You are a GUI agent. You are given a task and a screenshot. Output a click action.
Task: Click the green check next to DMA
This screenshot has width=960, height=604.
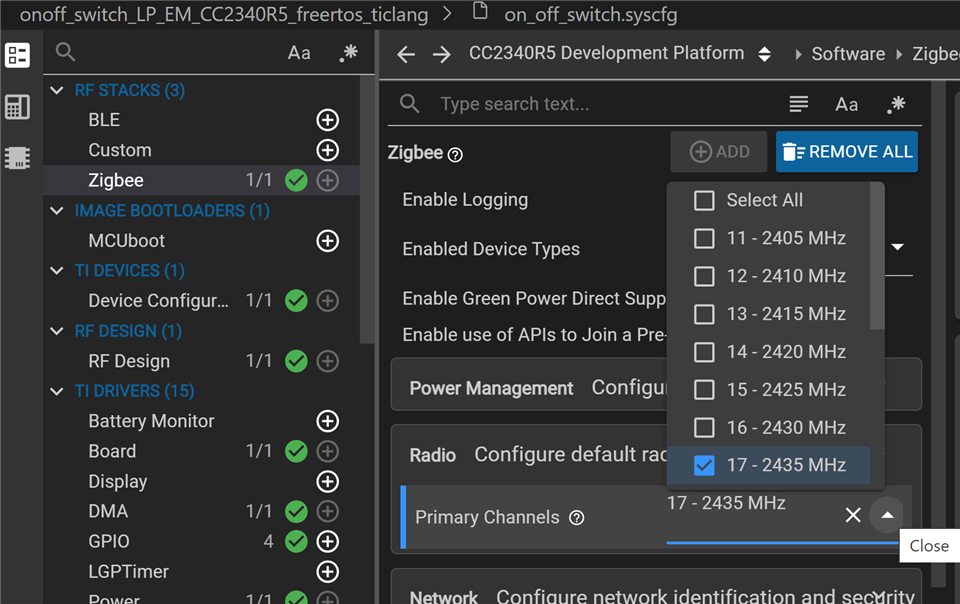[296, 511]
